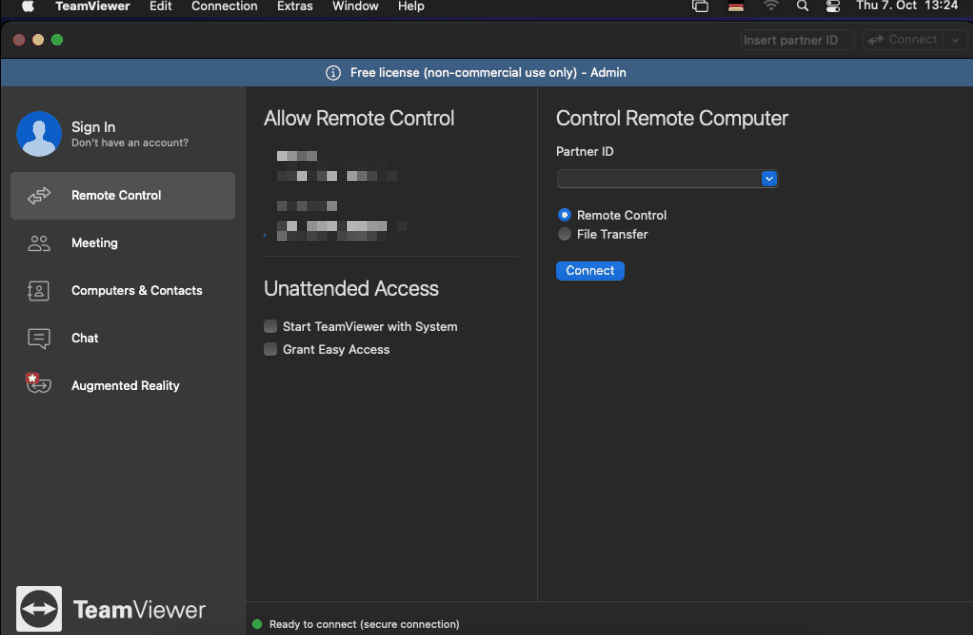Image resolution: width=973 pixels, height=635 pixels.
Task: Open the Apple menu
Action: (28, 6)
